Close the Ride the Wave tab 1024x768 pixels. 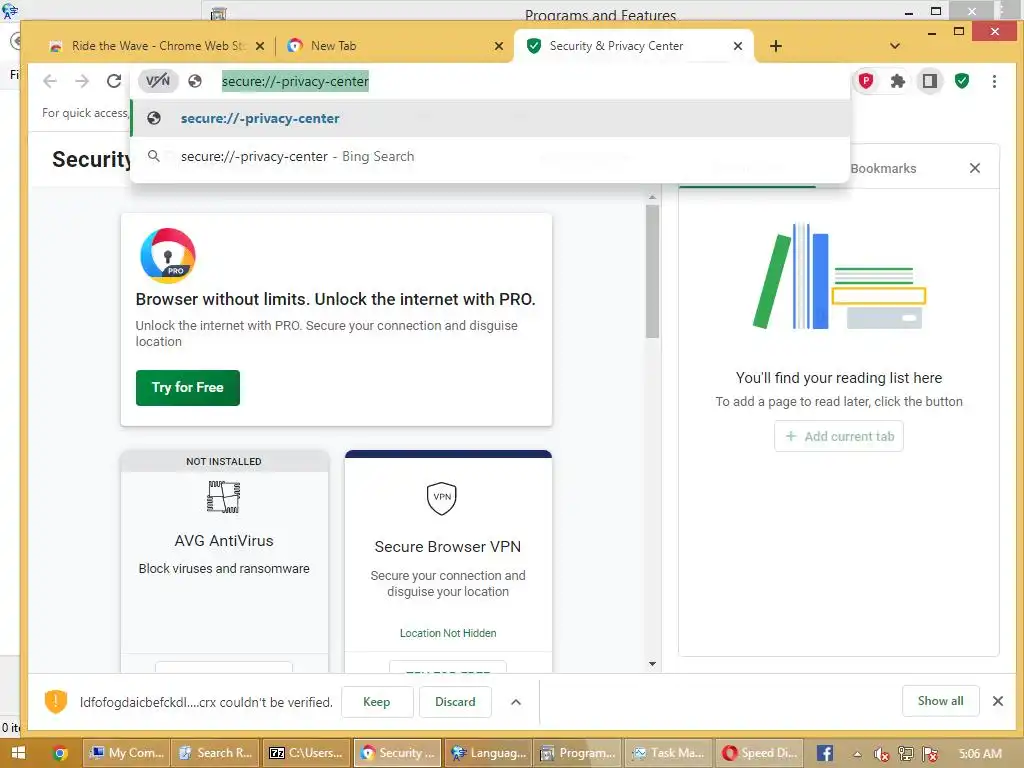[x=260, y=46]
